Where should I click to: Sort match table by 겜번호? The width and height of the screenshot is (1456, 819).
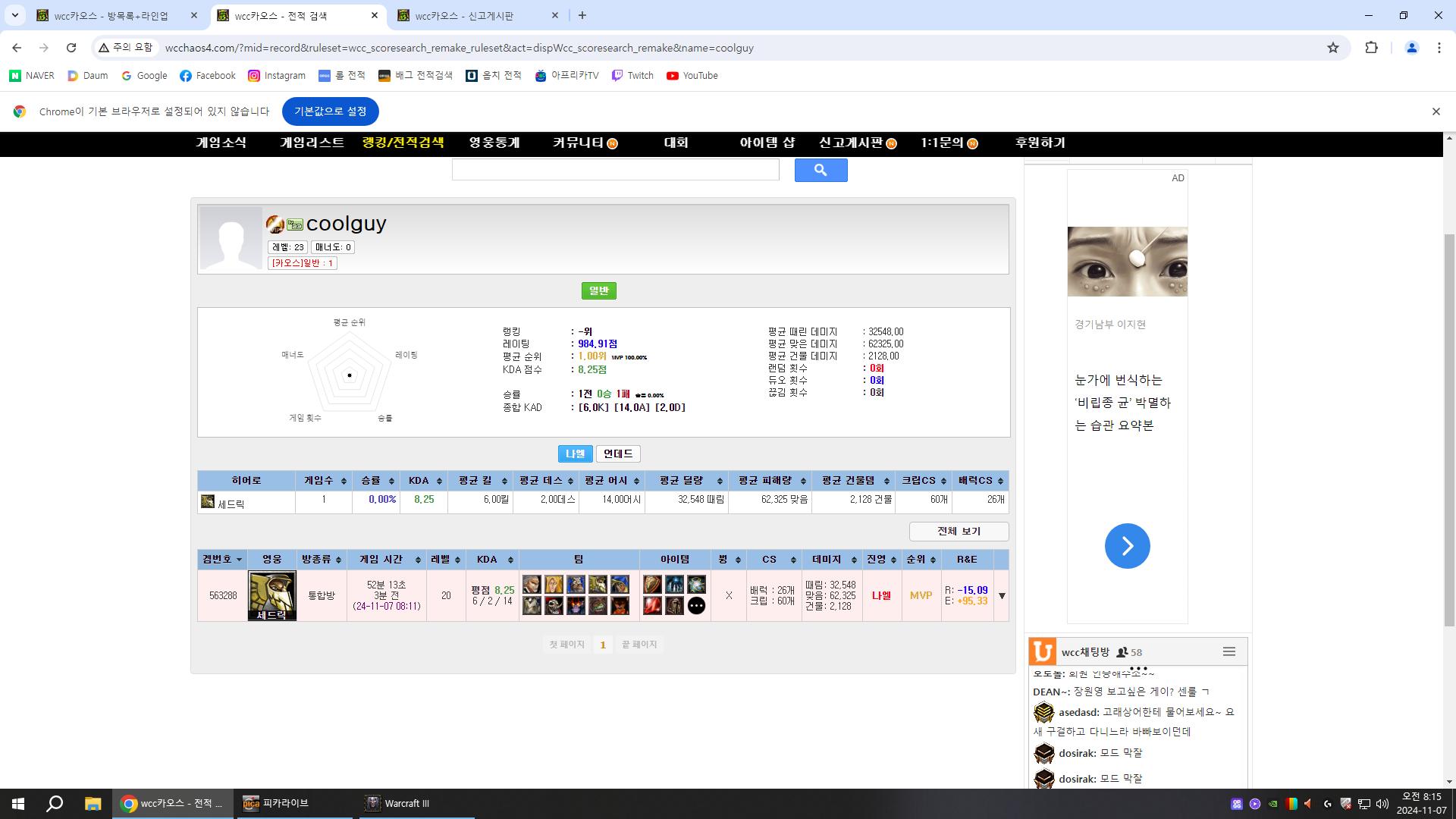coord(222,560)
